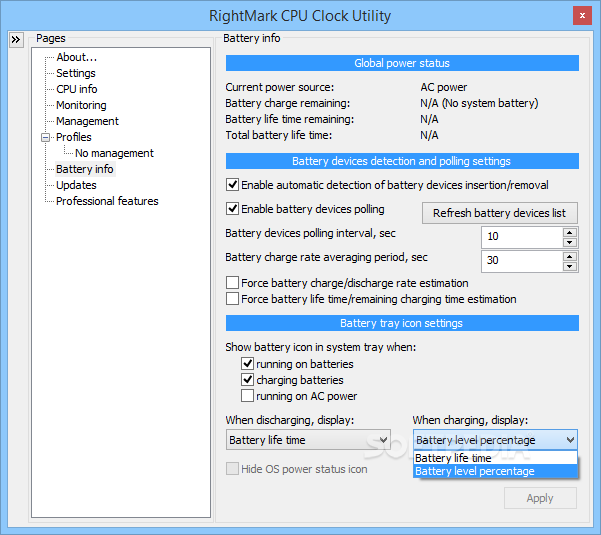This screenshot has width=601, height=535.
Task: Close the RightMark CPU Clock Utility window
Action: [x=582, y=16]
